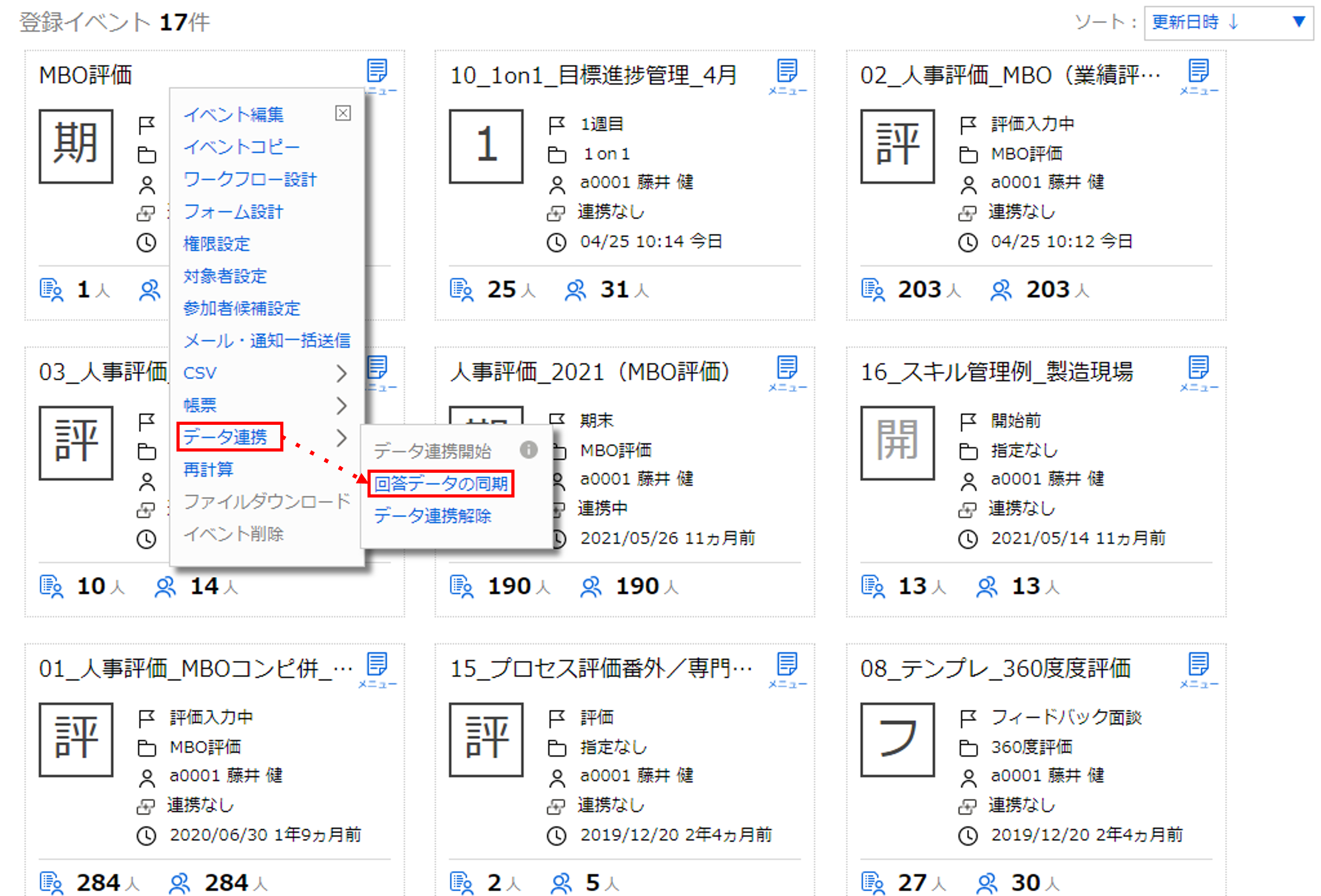Expand the CSV submenu arrow

(x=340, y=373)
